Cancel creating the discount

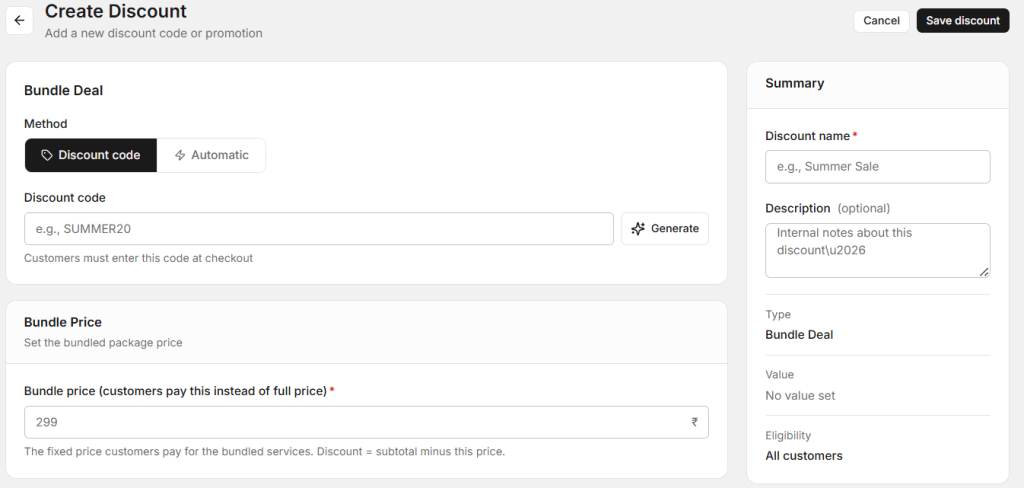[x=881, y=21]
